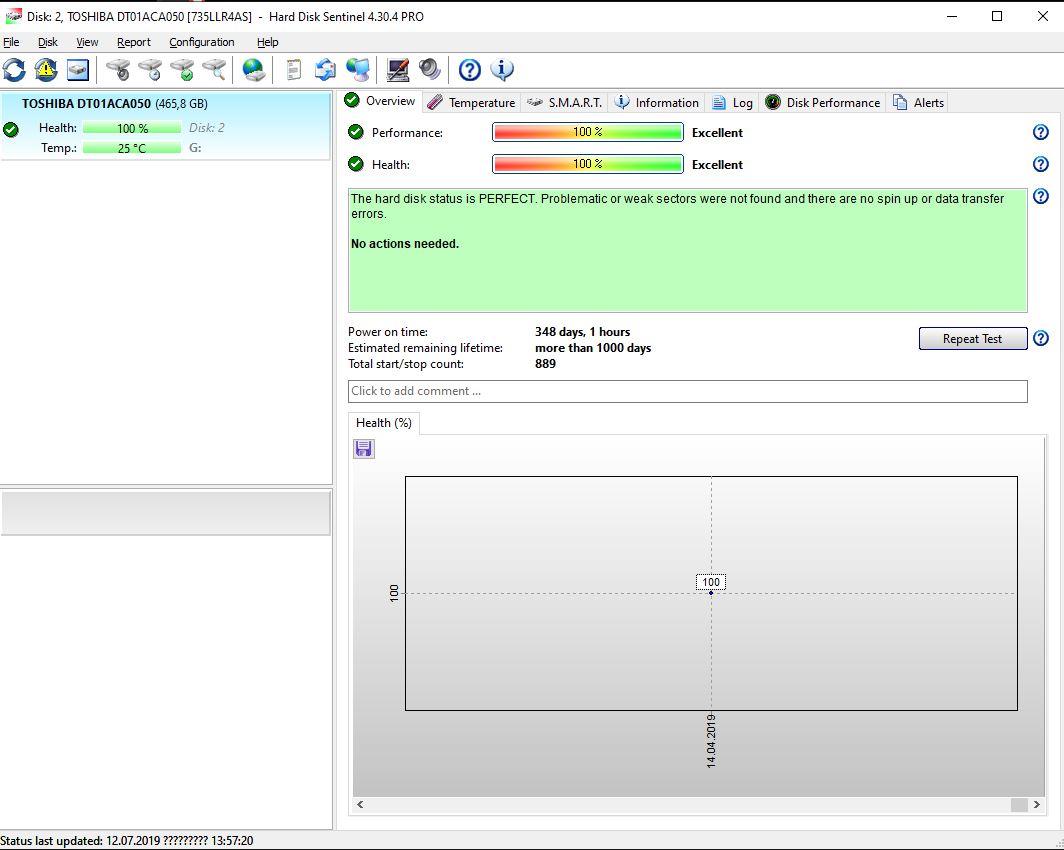Click the document report toolbar icon
The height and width of the screenshot is (850, 1064).
click(293, 70)
